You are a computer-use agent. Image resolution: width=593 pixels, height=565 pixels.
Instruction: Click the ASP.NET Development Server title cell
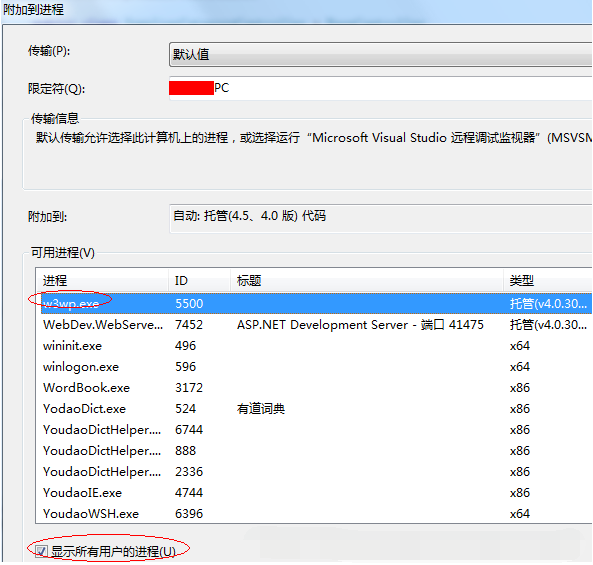[x=360, y=324]
